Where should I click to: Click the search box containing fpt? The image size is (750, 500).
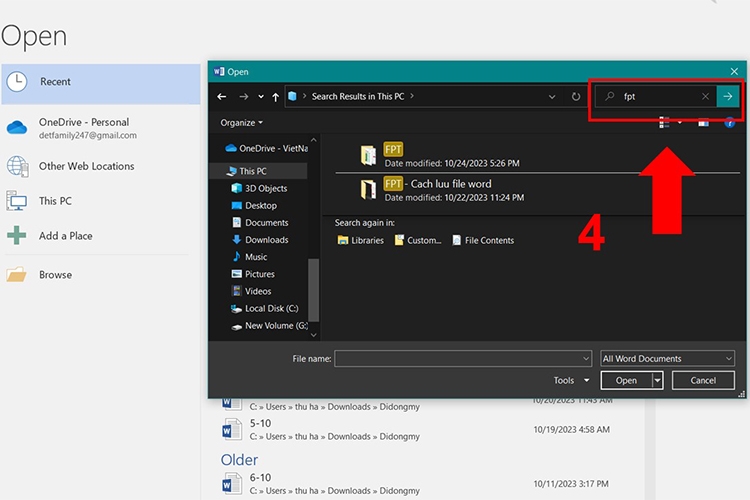click(656, 96)
